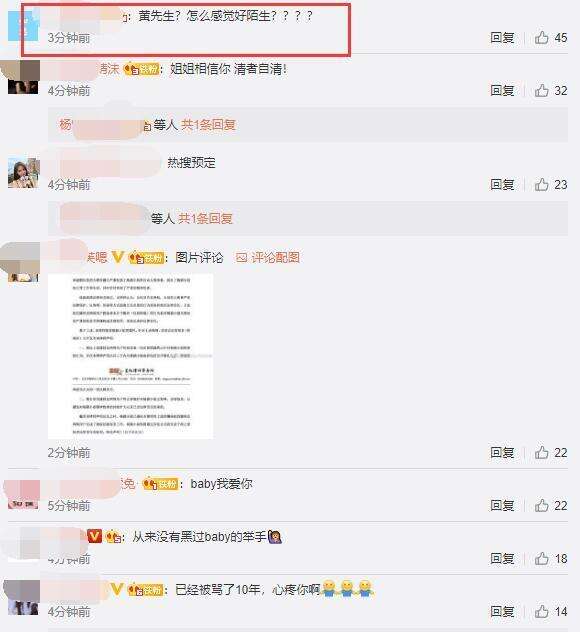Reply to the '已经被骂了10年' comment
The width and height of the screenshot is (580, 632).
click(x=502, y=611)
